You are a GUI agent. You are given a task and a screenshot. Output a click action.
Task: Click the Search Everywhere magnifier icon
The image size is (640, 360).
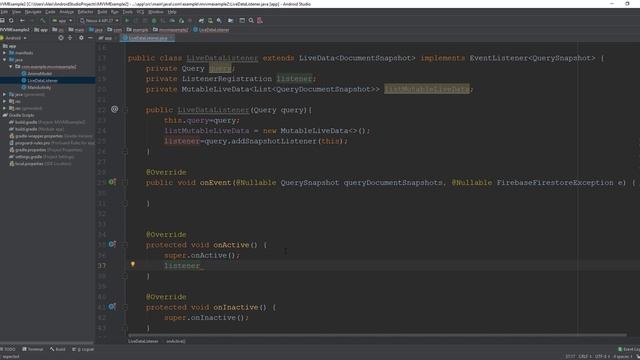(x=251, y=20)
